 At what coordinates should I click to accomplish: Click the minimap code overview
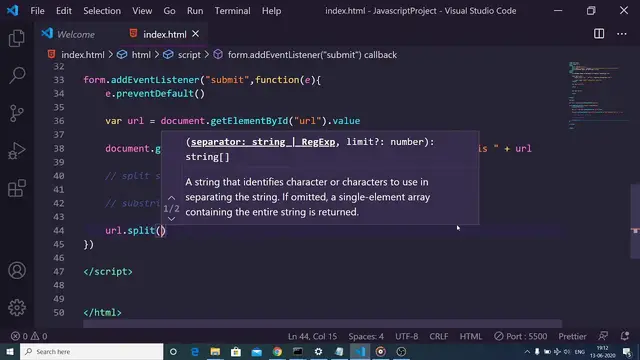pyautogui.click(x=598, y=96)
